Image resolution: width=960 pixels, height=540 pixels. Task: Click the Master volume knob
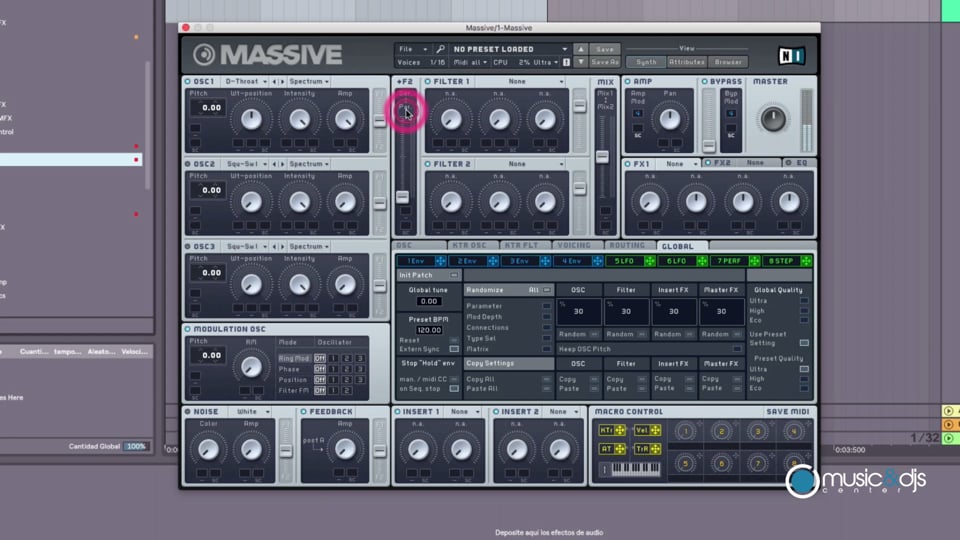coord(773,119)
